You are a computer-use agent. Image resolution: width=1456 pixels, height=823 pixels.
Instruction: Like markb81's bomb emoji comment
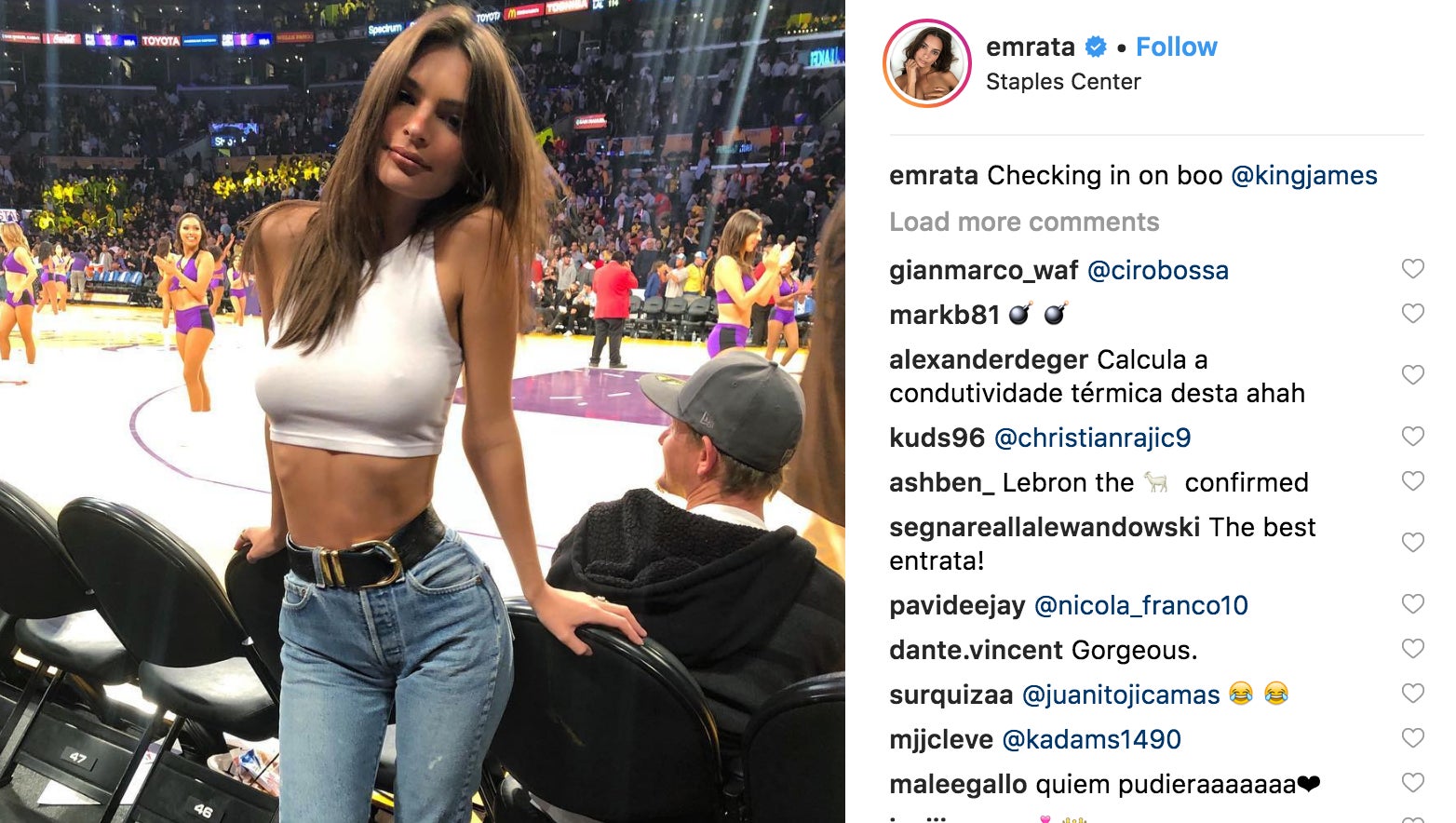click(x=1412, y=314)
